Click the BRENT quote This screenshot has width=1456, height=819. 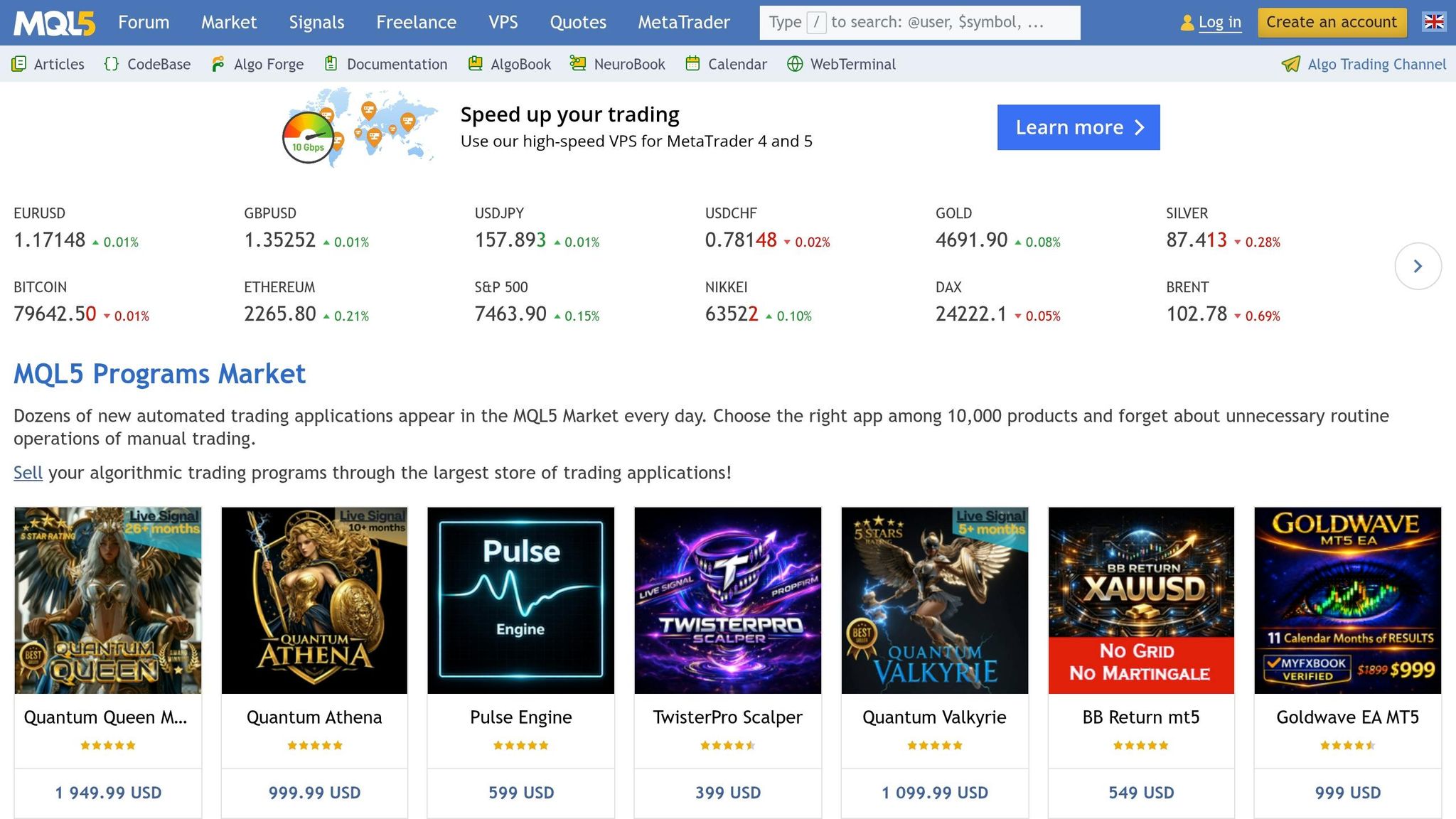1224,303
